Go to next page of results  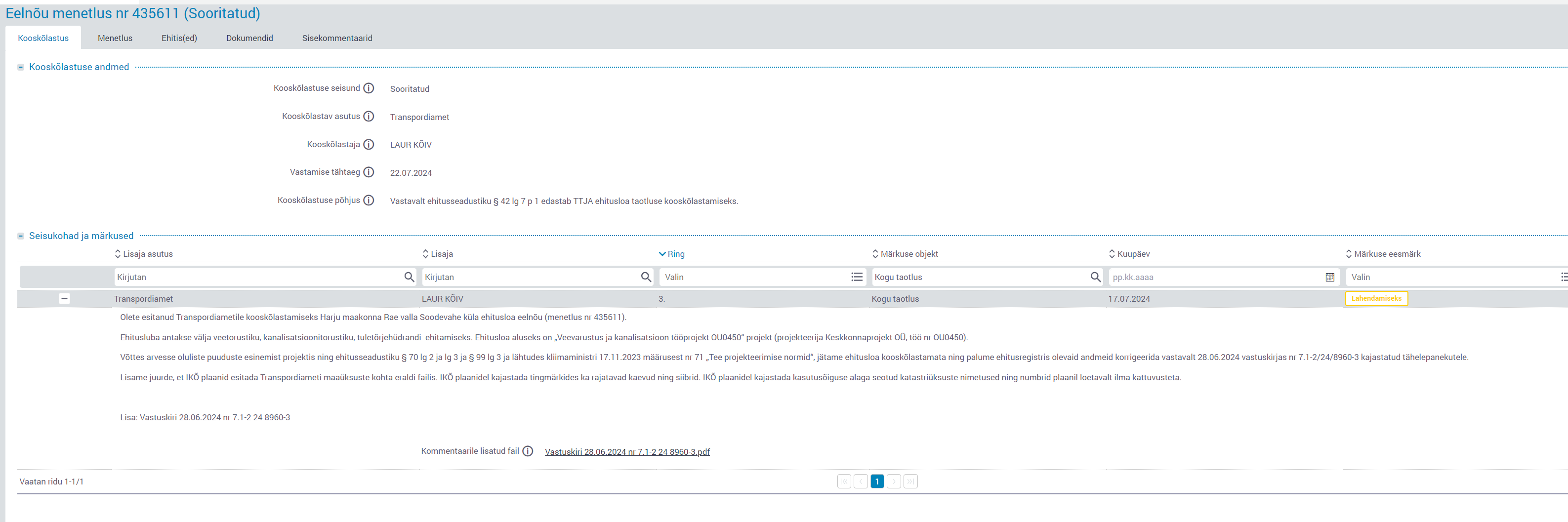894,481
